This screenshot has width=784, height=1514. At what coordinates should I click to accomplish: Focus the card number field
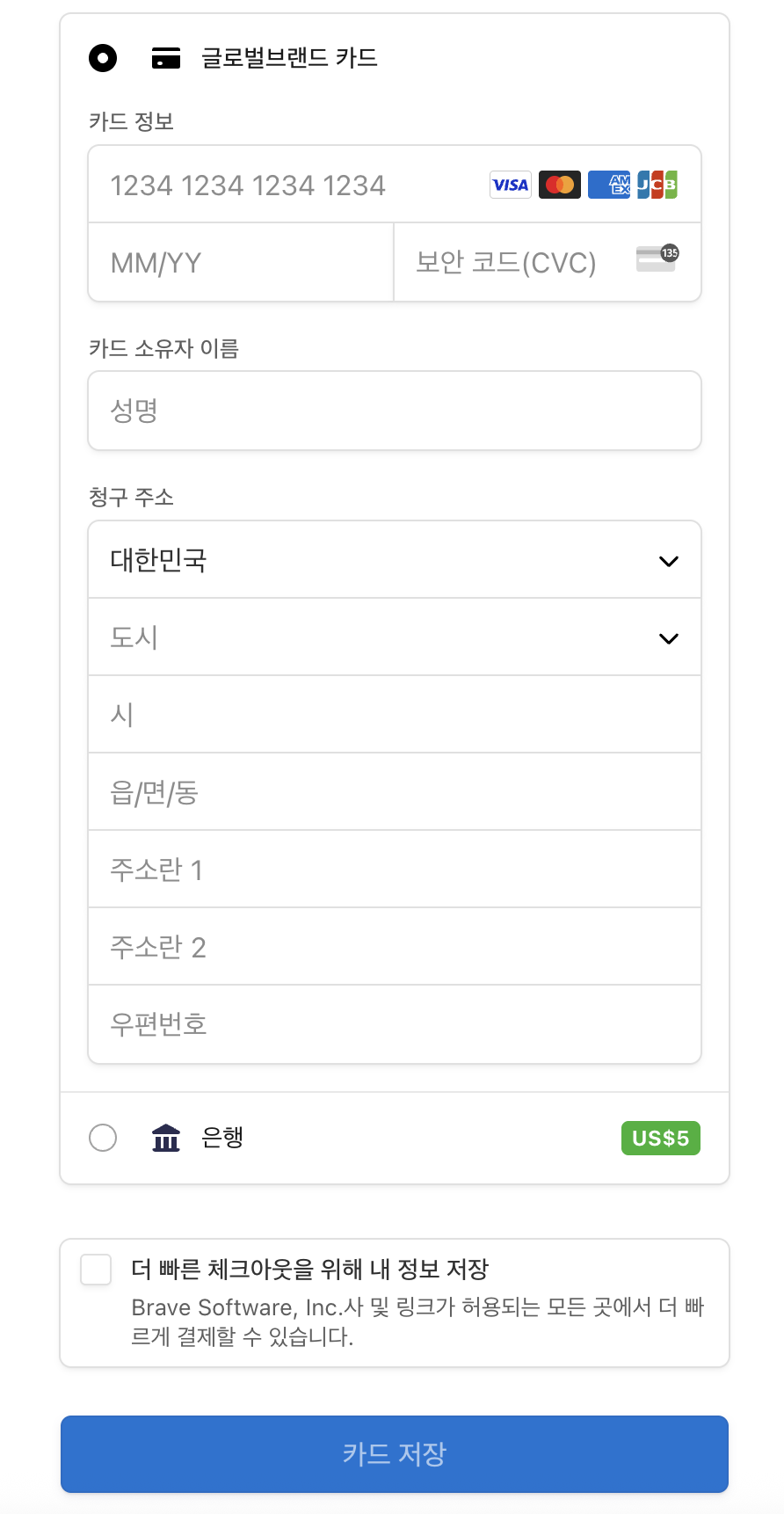tap(395, 185)
